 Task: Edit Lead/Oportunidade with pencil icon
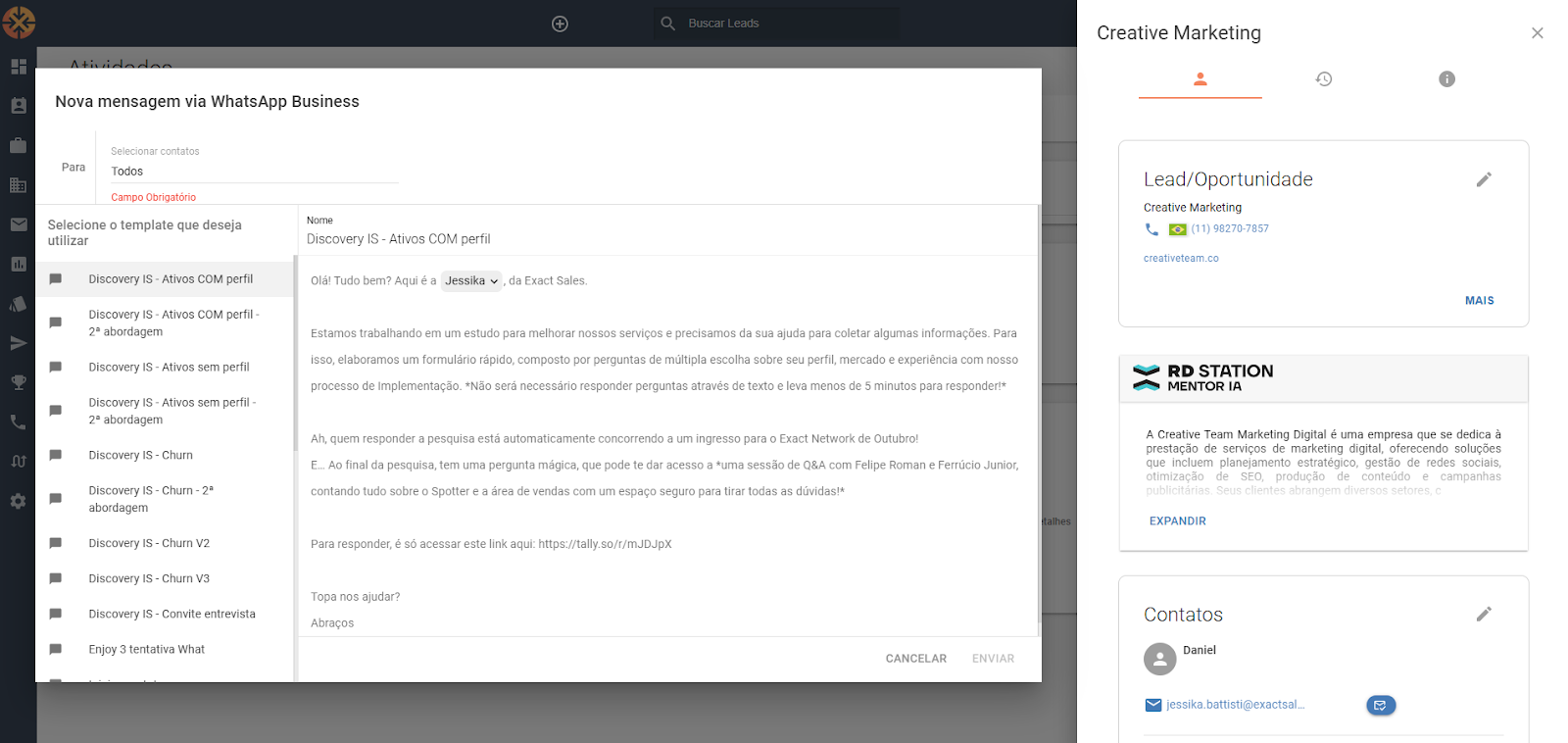point(1484,179)
